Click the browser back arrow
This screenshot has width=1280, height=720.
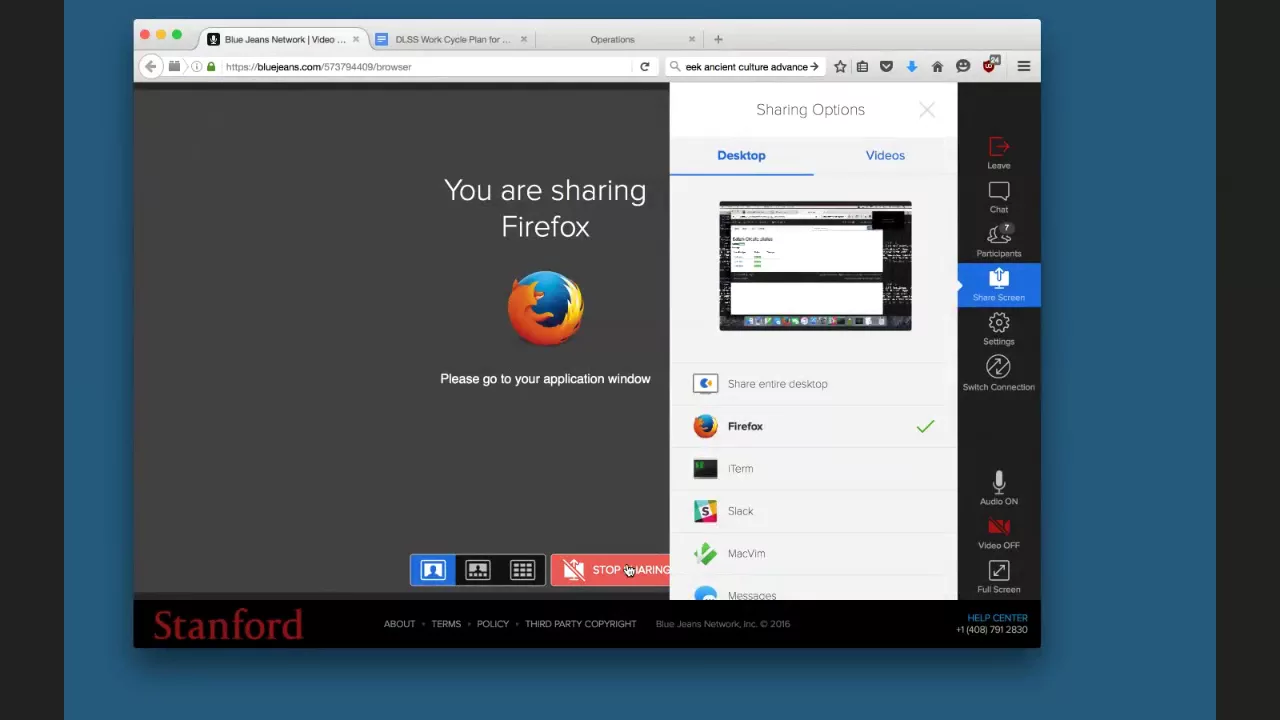coord(150,67)
